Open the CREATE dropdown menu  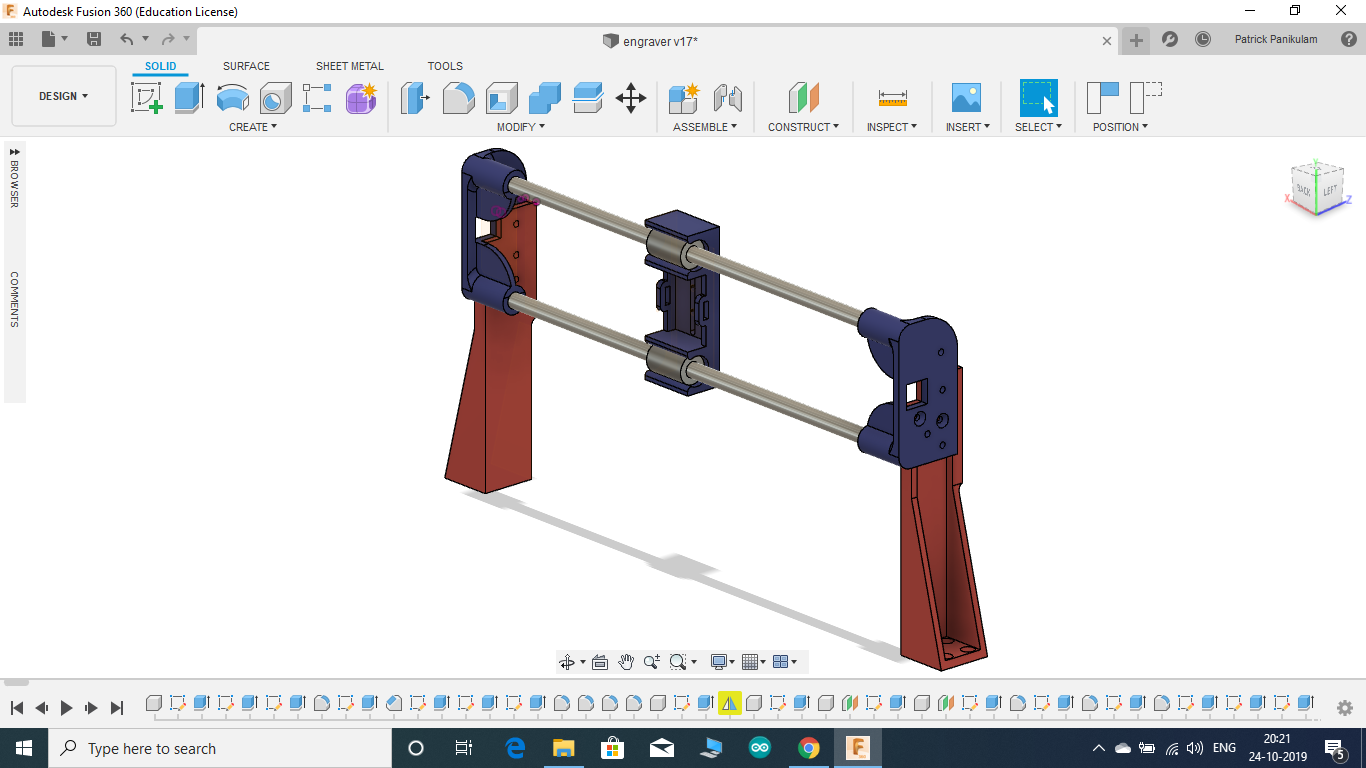coord(252,126)
